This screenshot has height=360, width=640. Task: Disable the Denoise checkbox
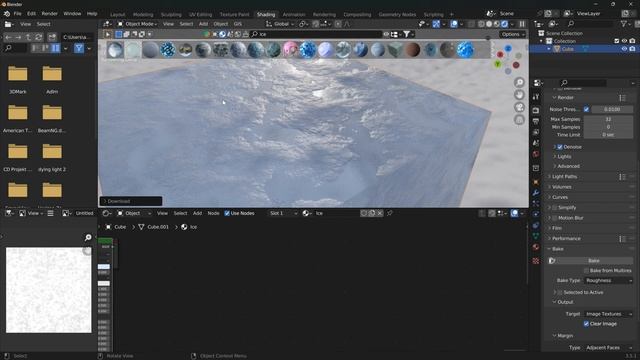pyautogui.click(x=560, y=147)
